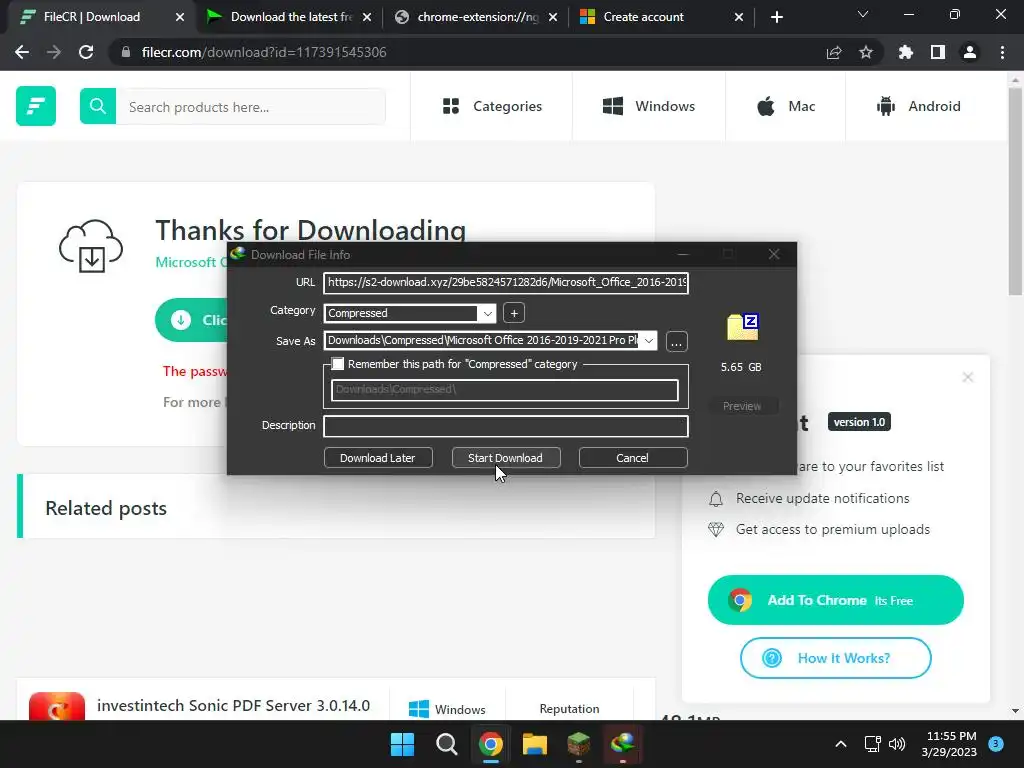The width and height of the screenshot is (1024, 768).
Task: Open File Explorer from the taskbar
Action: [x=535, y=744]
